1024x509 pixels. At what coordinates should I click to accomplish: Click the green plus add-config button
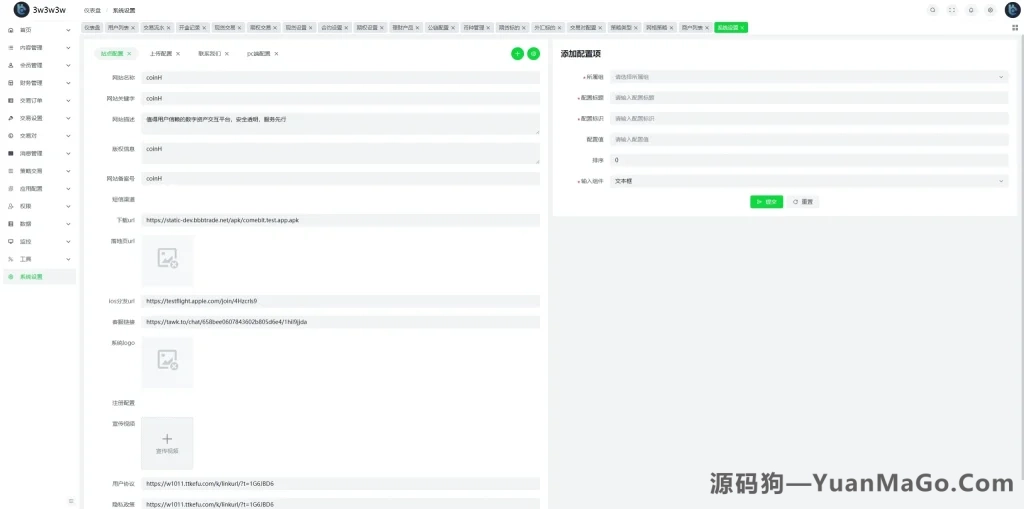click(517, 54)
